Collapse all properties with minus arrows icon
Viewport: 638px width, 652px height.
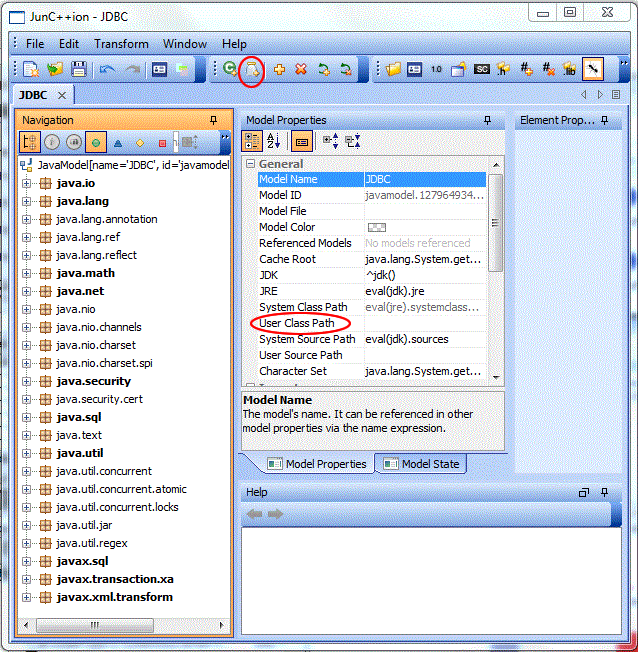(353, 141)
